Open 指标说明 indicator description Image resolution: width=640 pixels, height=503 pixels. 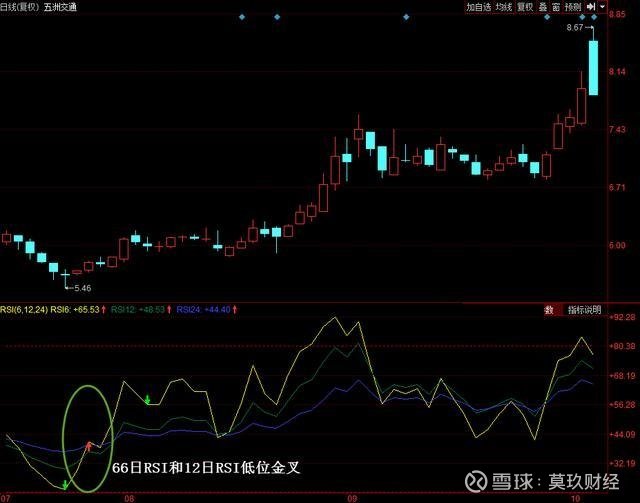pyautogui.click(x=584, y=310)
